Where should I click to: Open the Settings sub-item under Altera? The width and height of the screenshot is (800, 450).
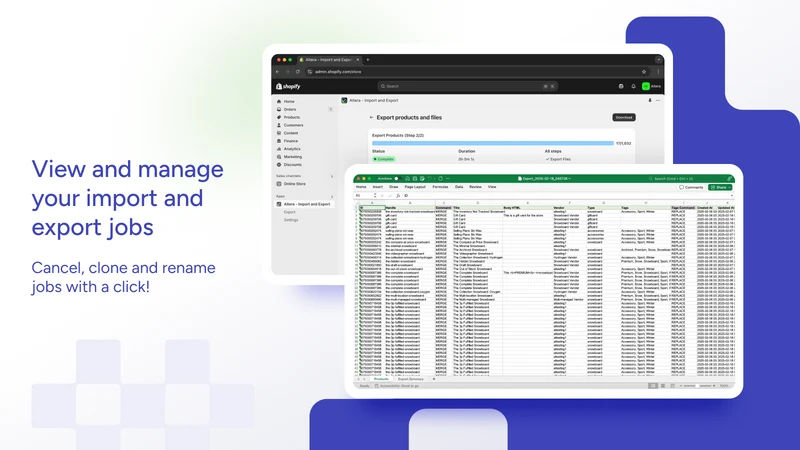click(291, 220)
